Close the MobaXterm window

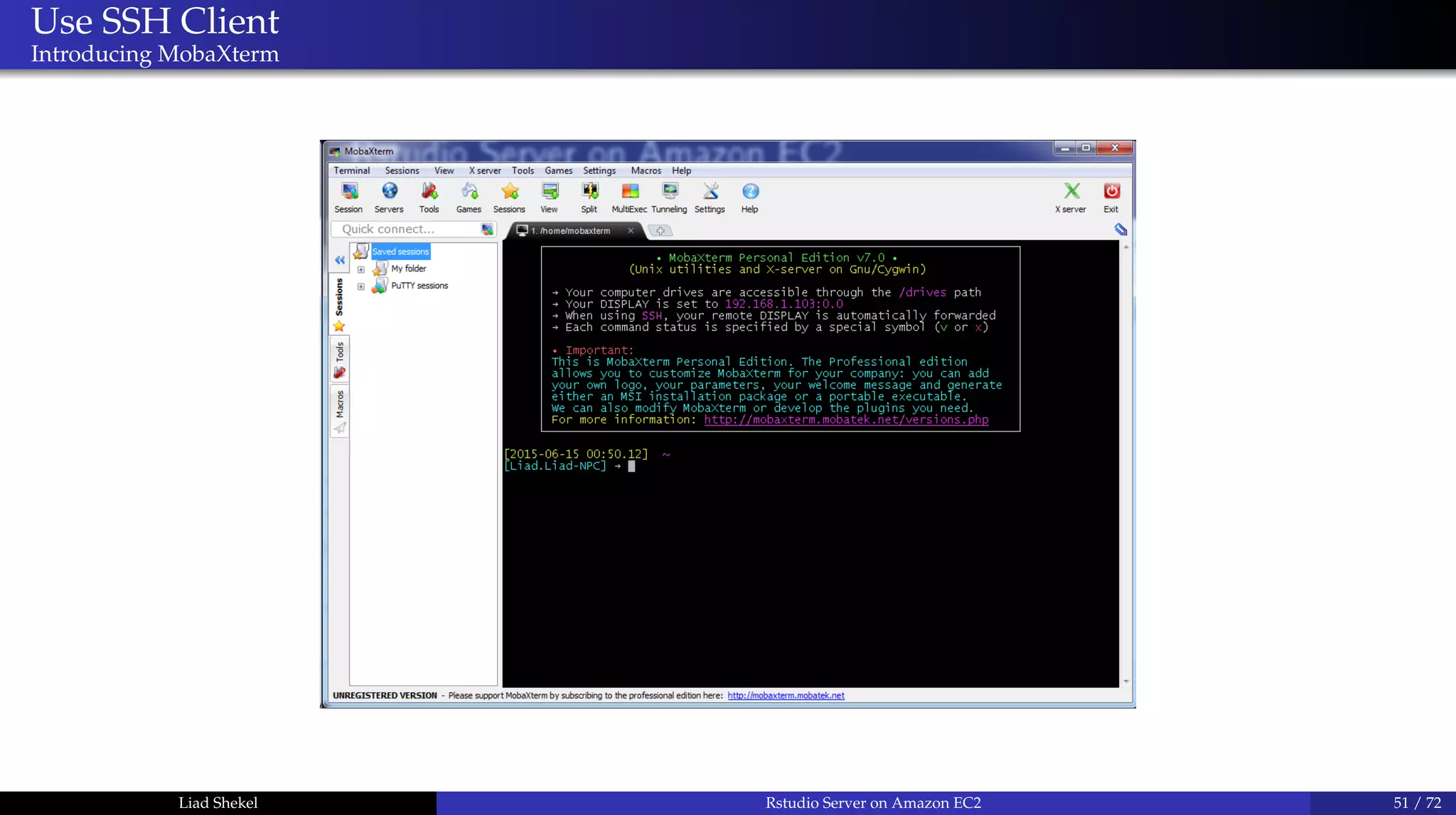point(1115,148)
